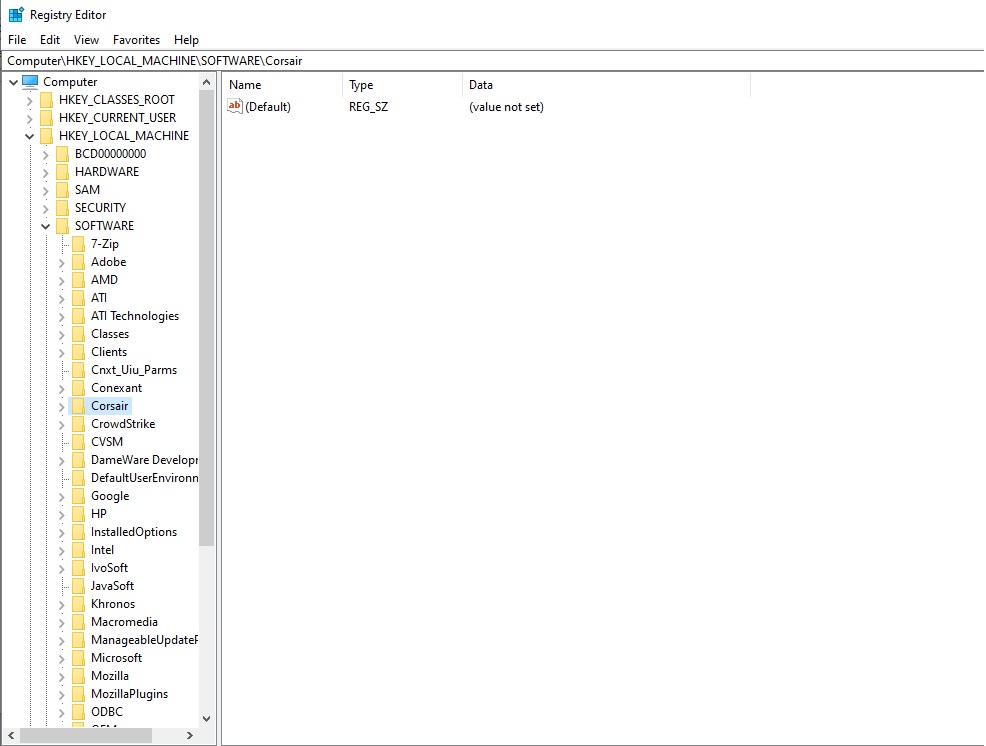Expand the HKEY_CLASSES_ROOT node
The width and height of the screenshot is (986, 746).
[x=28, y=99]
